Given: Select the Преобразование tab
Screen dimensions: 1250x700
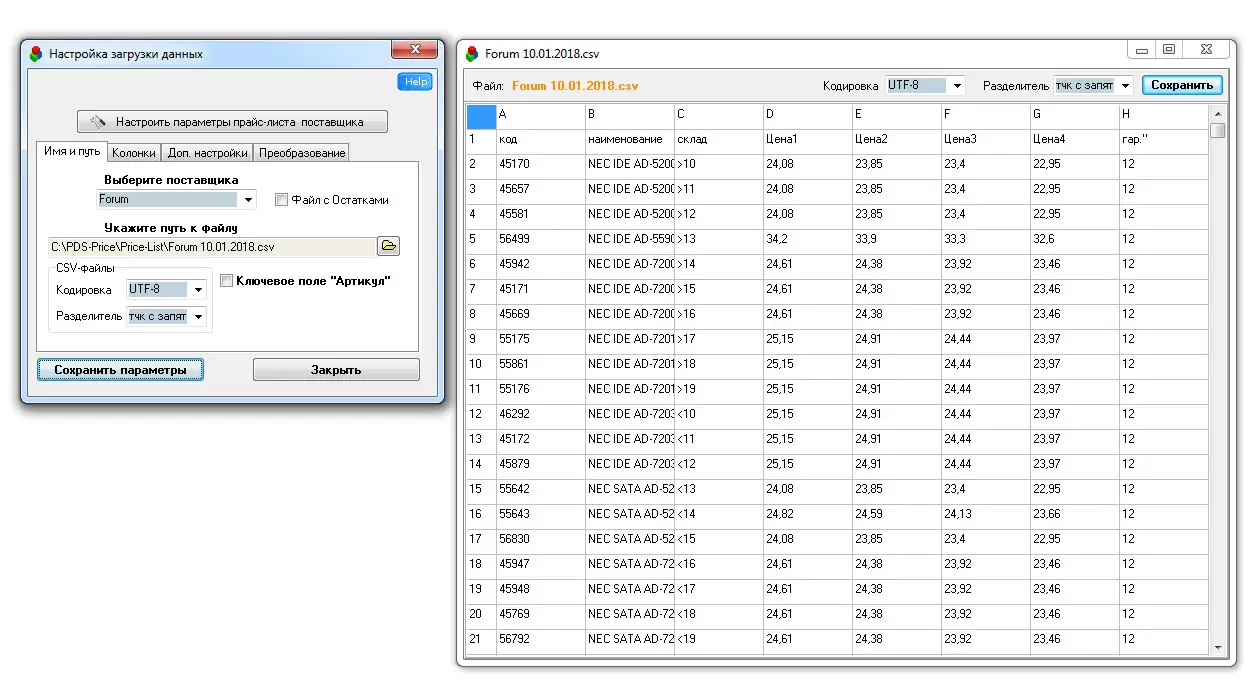Looking at the screenshot, I should pyautogui.click(x=302, y=153).
